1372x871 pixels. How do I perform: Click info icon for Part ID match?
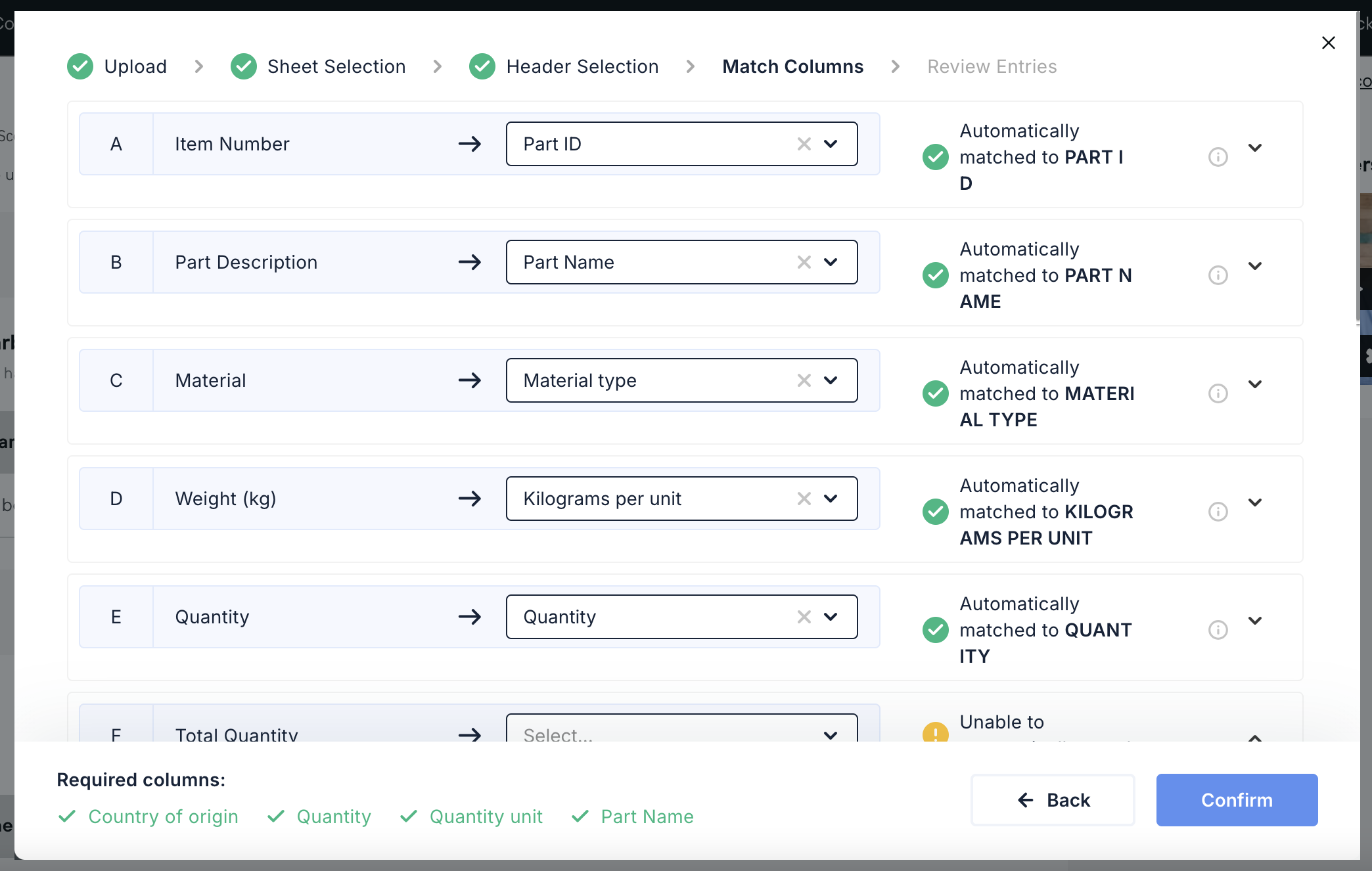click(1218, 157)
